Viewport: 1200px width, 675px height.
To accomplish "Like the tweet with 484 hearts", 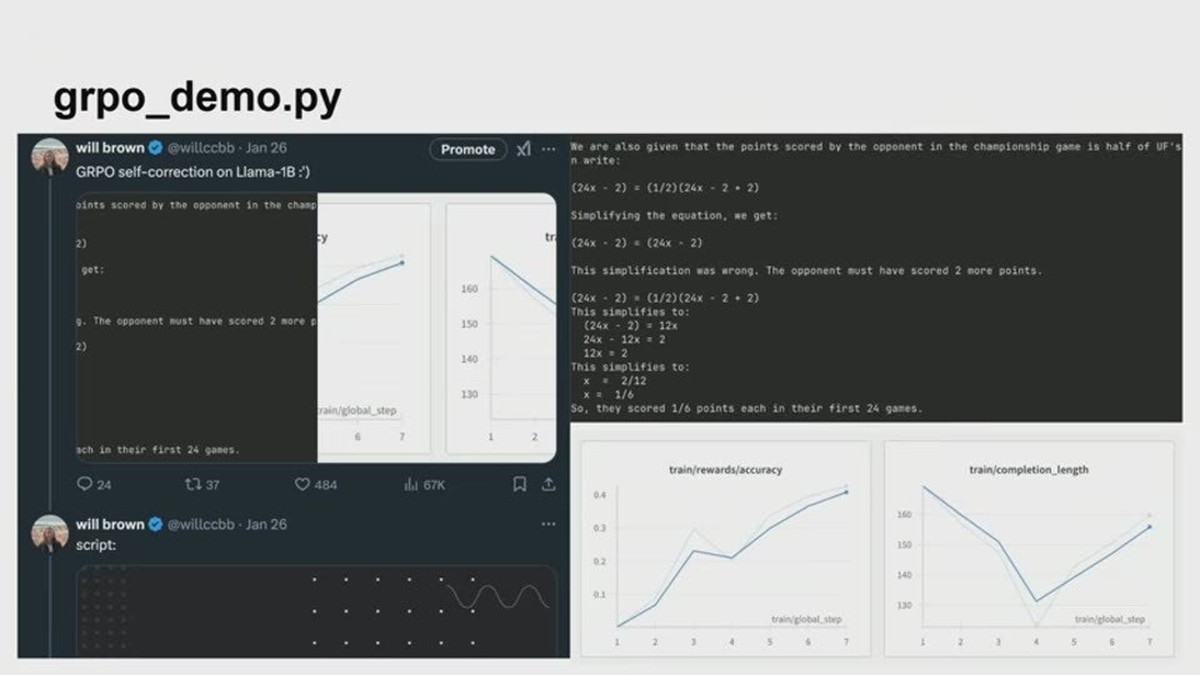I will (x=302, y=484).
